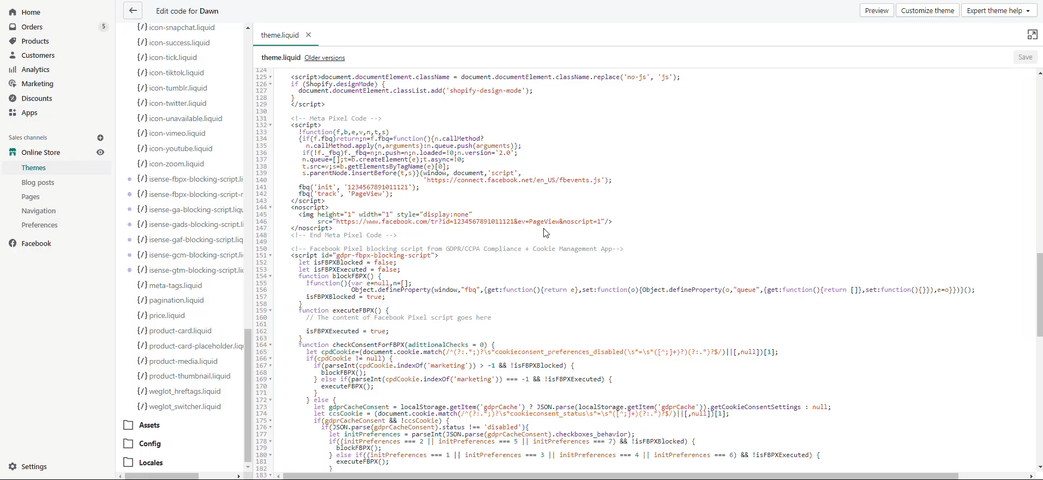Fold the code block at line 151
Screen dimensions: 1043x480
[x=271, y=256]
